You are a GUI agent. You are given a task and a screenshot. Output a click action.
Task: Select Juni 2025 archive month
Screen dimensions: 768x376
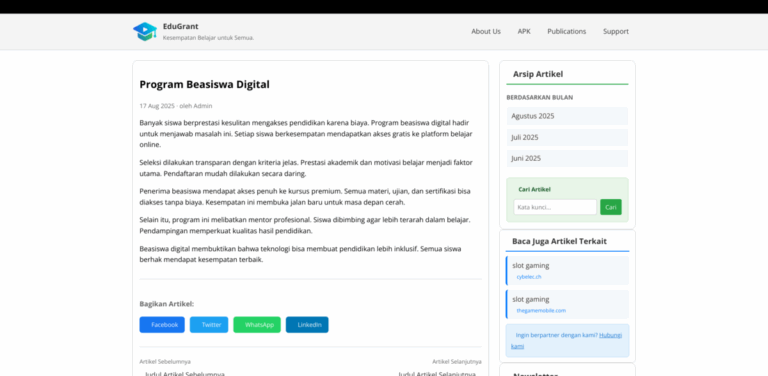567,159
